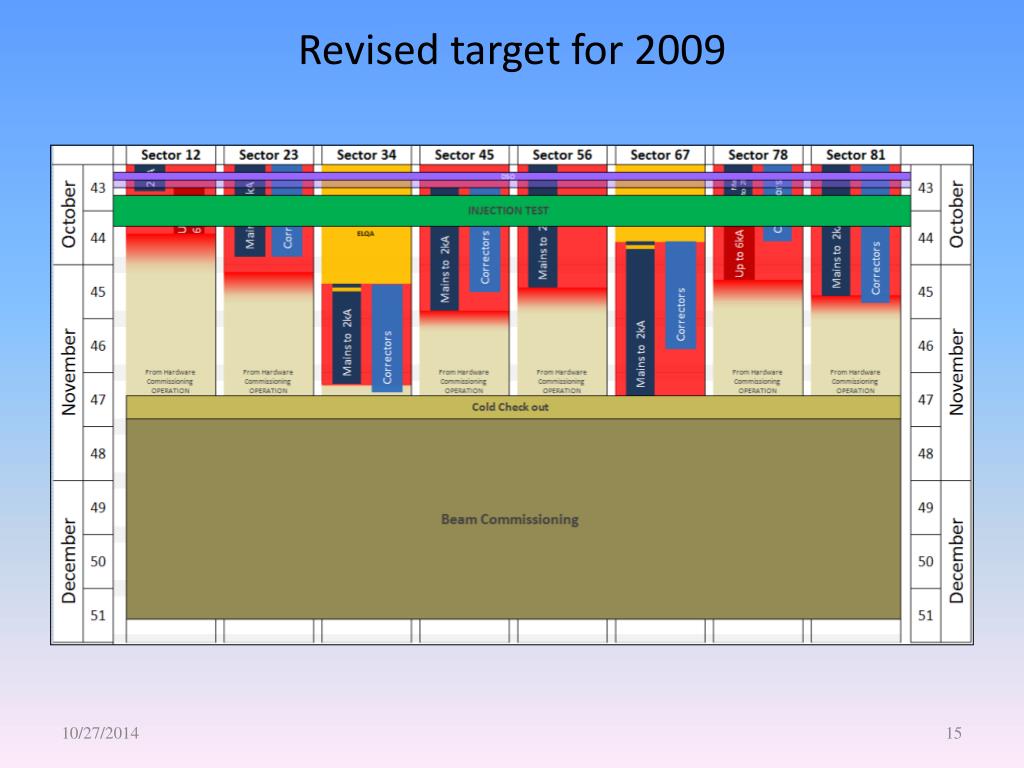
Task: Click the "Beam Commissioning" block
Action: [x=513, y=519]
